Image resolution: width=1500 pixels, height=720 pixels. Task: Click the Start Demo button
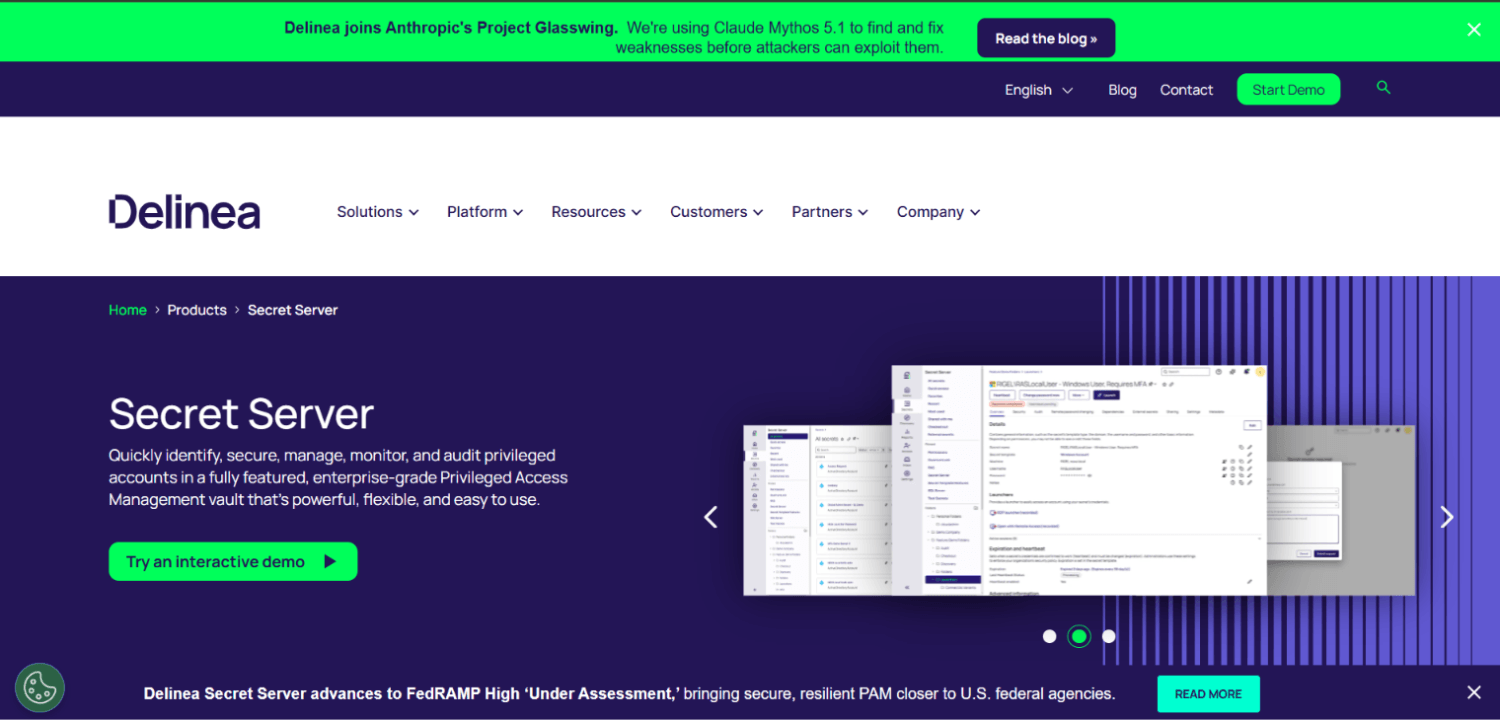[x=1288, y=90]
